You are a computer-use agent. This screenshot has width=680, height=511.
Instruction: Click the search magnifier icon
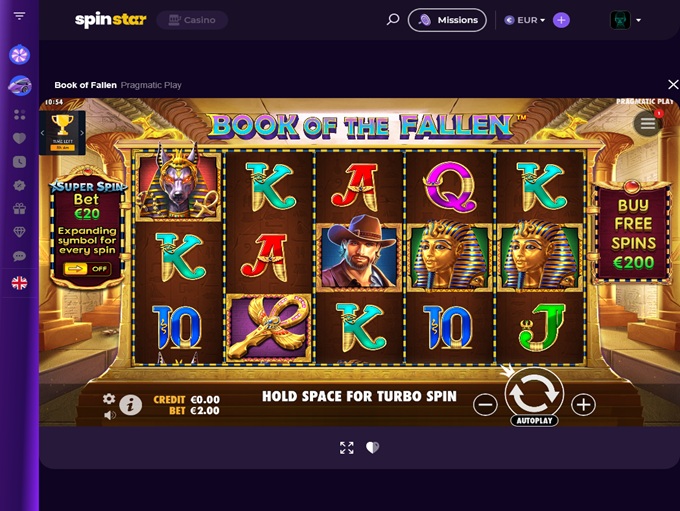pos(393,20)
